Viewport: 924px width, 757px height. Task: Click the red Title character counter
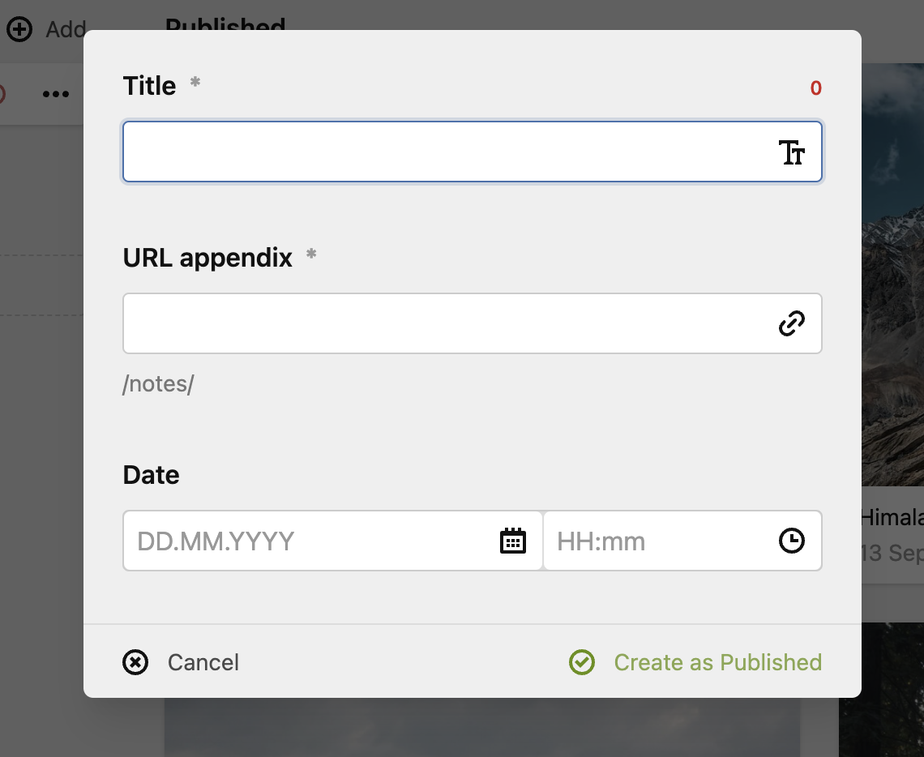[x=816, y=88]
